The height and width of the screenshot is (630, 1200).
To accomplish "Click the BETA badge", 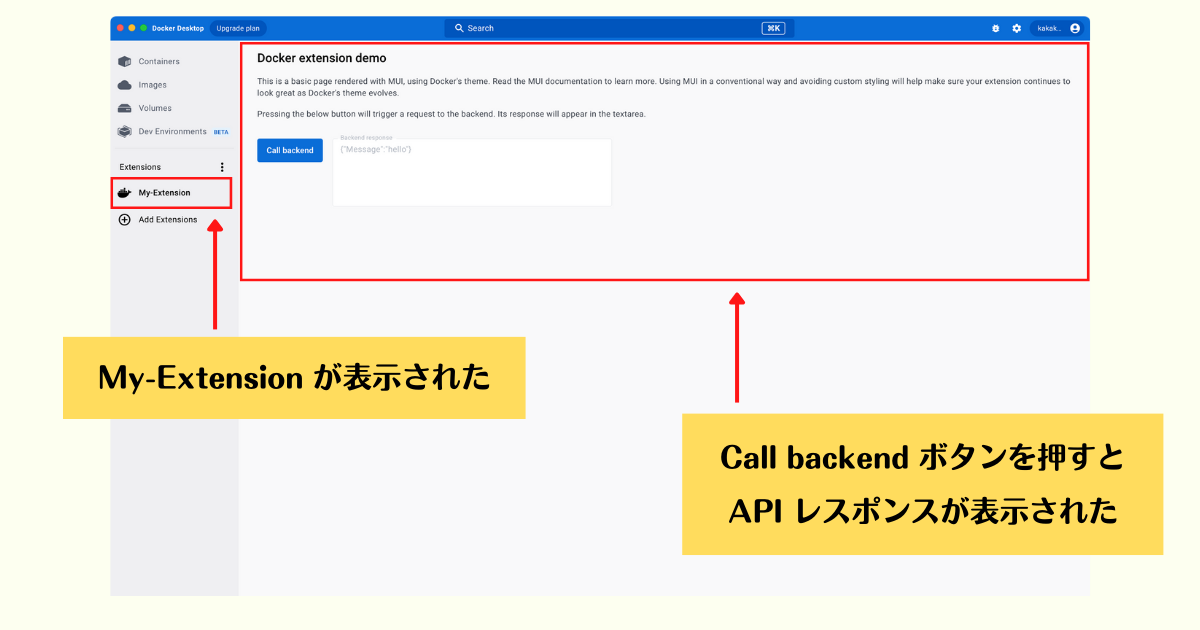I will click(221, 132).
